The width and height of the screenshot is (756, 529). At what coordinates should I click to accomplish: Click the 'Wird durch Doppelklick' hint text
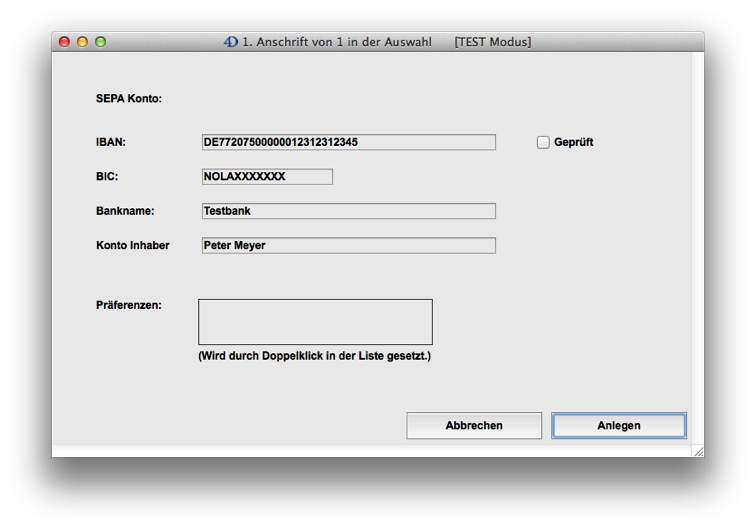pos(315,356)
